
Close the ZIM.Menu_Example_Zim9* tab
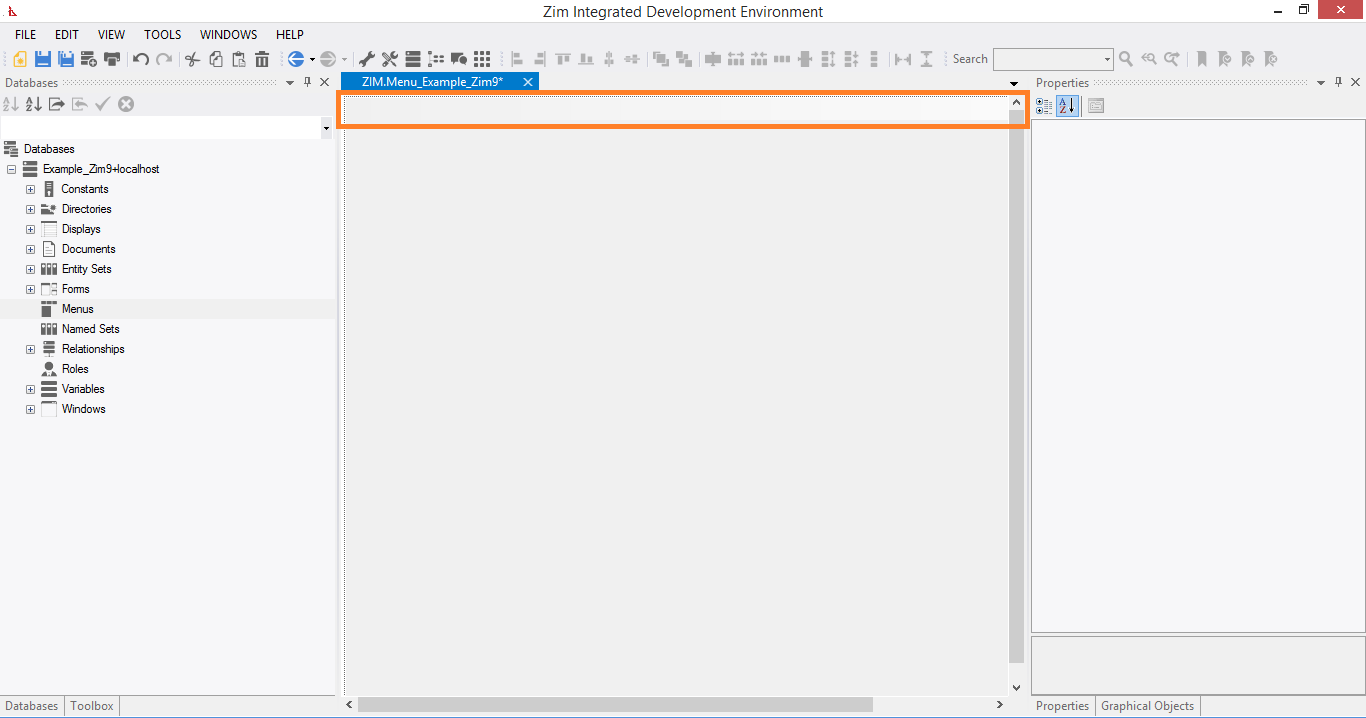[528, 82]
